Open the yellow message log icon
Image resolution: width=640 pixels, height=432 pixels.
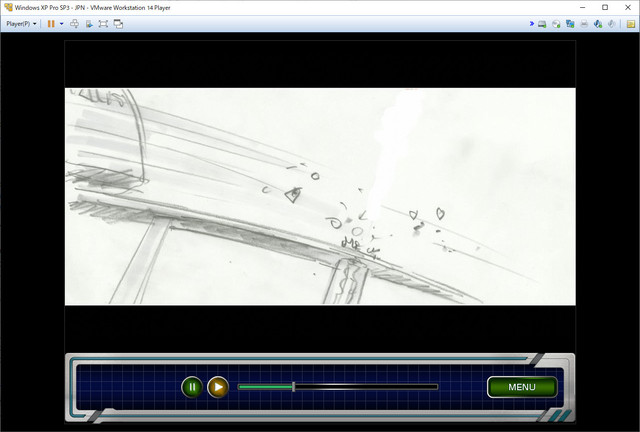(631, 24)
